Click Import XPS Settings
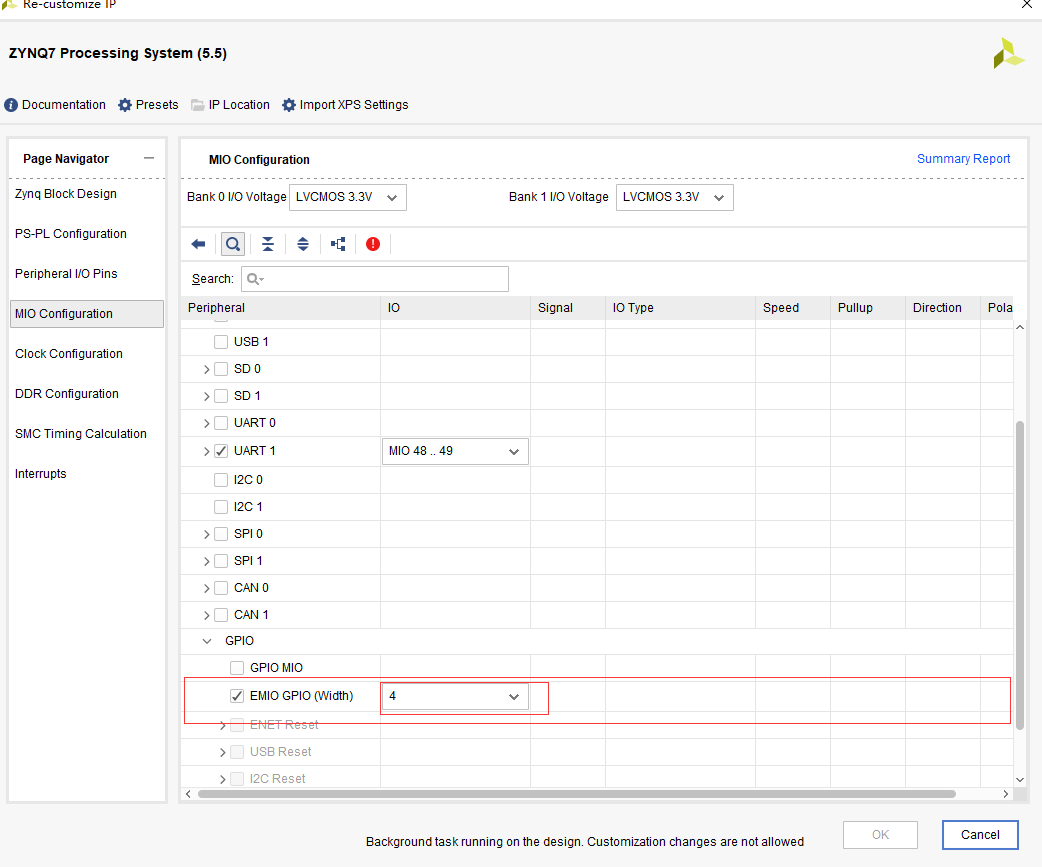The image size is (1042, 867). [x=345, y=105]
